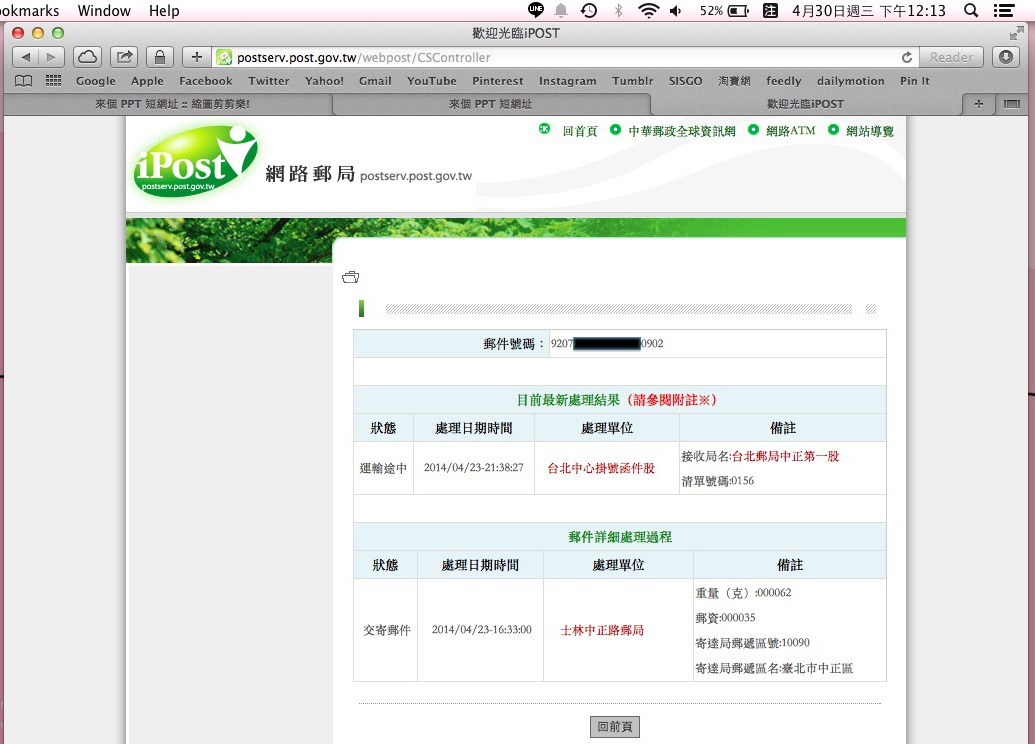This screenshot has height=744, width=1035.
Task: Open the Reading List book icon
Action: (x=24, y=81)
